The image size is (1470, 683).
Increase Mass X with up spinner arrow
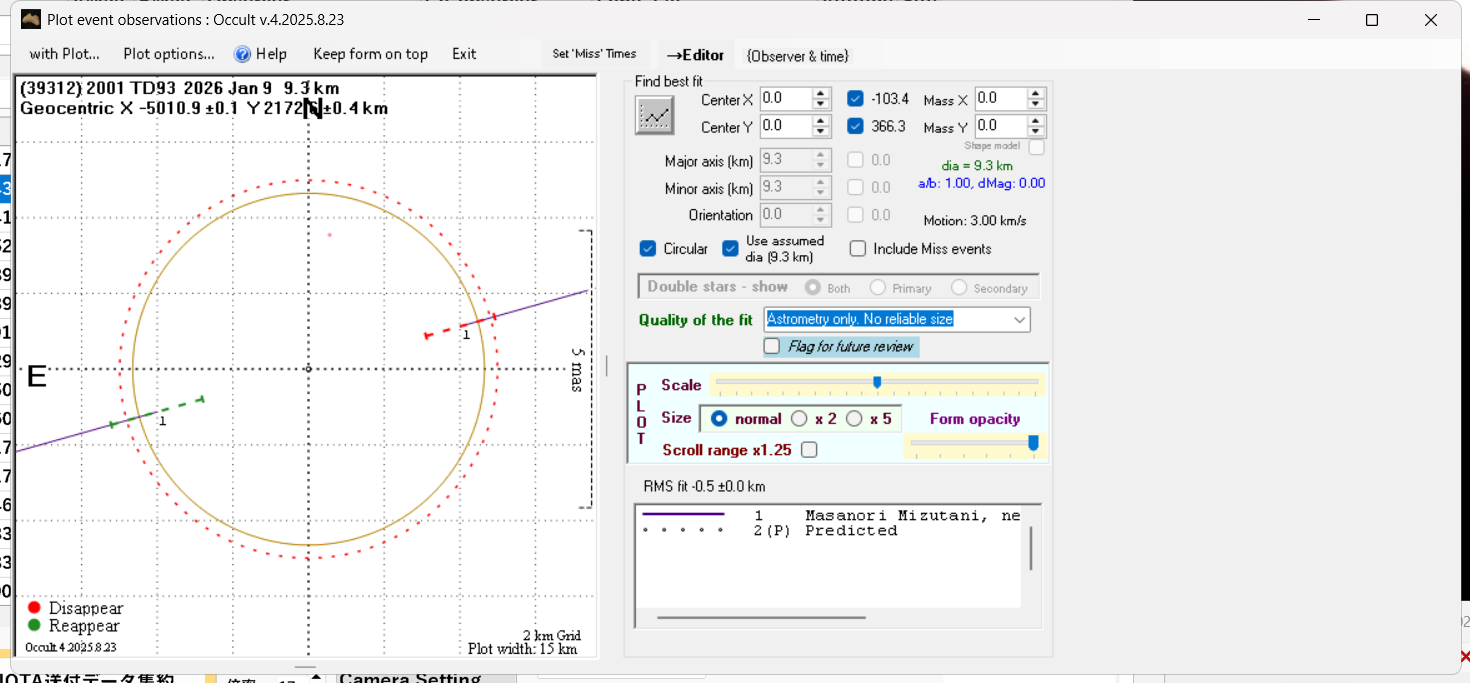click(1036, 94)
